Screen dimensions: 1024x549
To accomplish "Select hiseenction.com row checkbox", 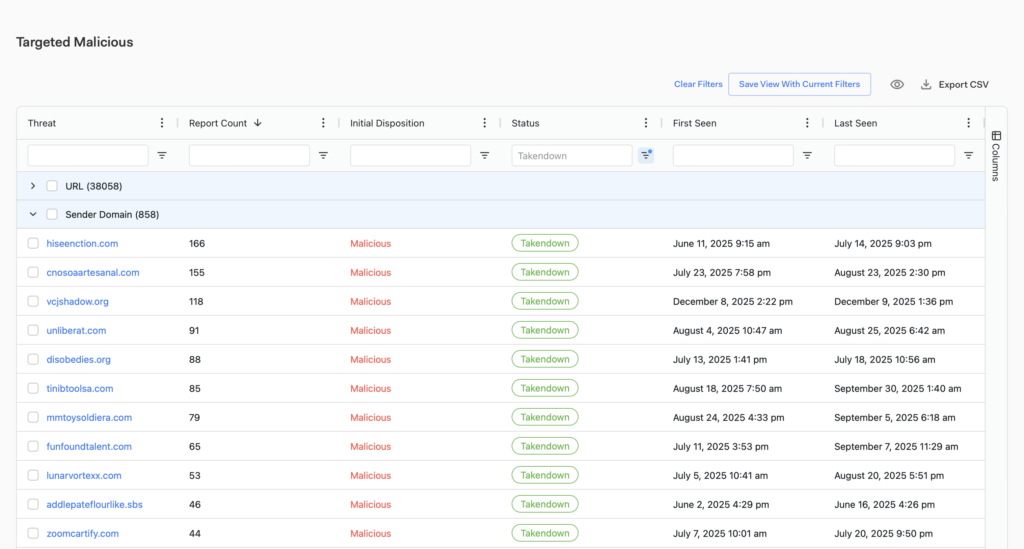I will coord(33,243).
